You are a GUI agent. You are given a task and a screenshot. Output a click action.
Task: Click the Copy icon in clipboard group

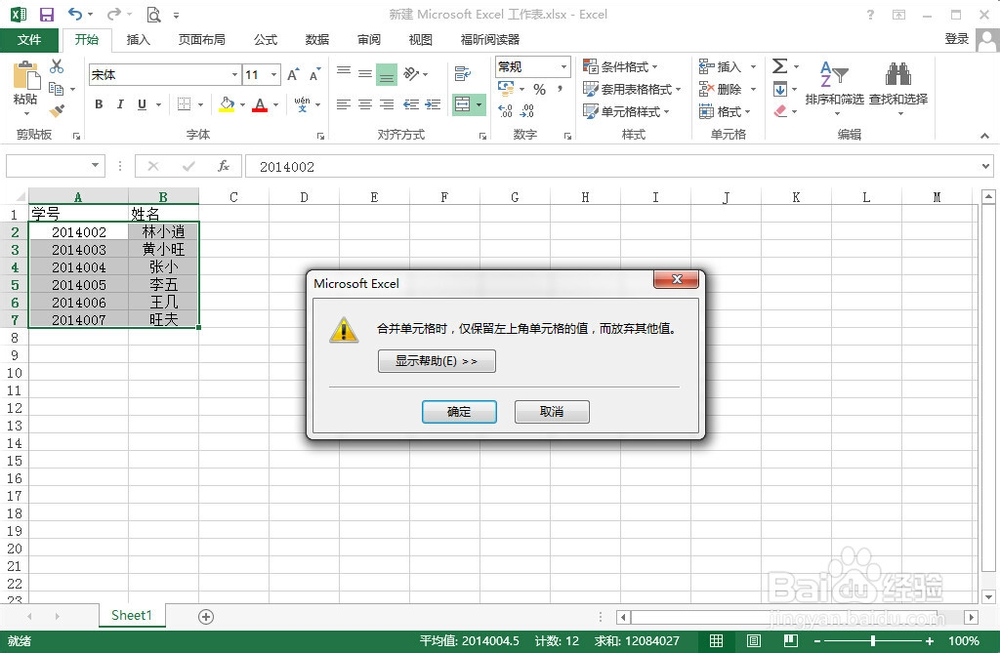(56, 89)
